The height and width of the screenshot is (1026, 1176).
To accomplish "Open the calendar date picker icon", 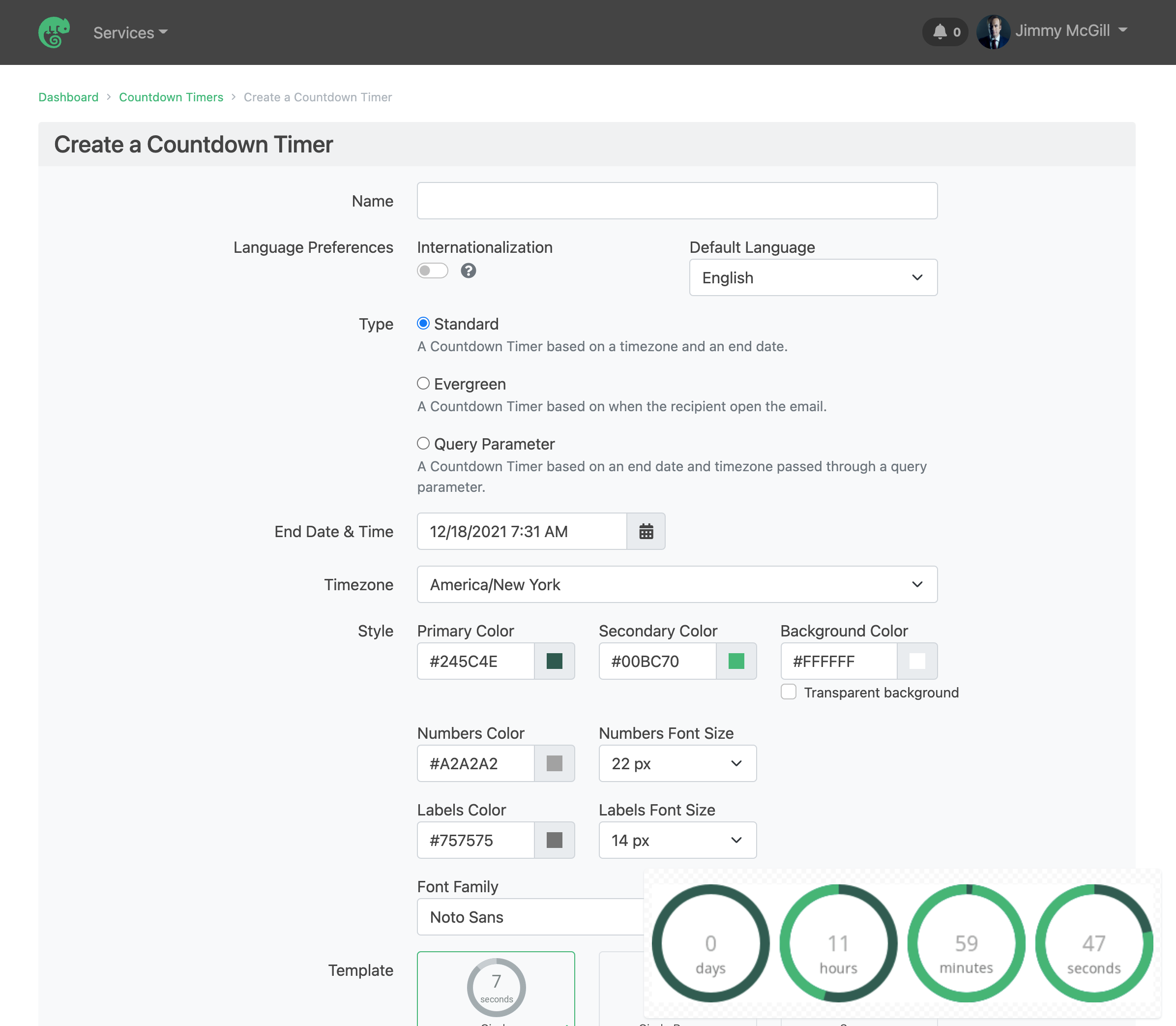I will (x=646, y=531).
